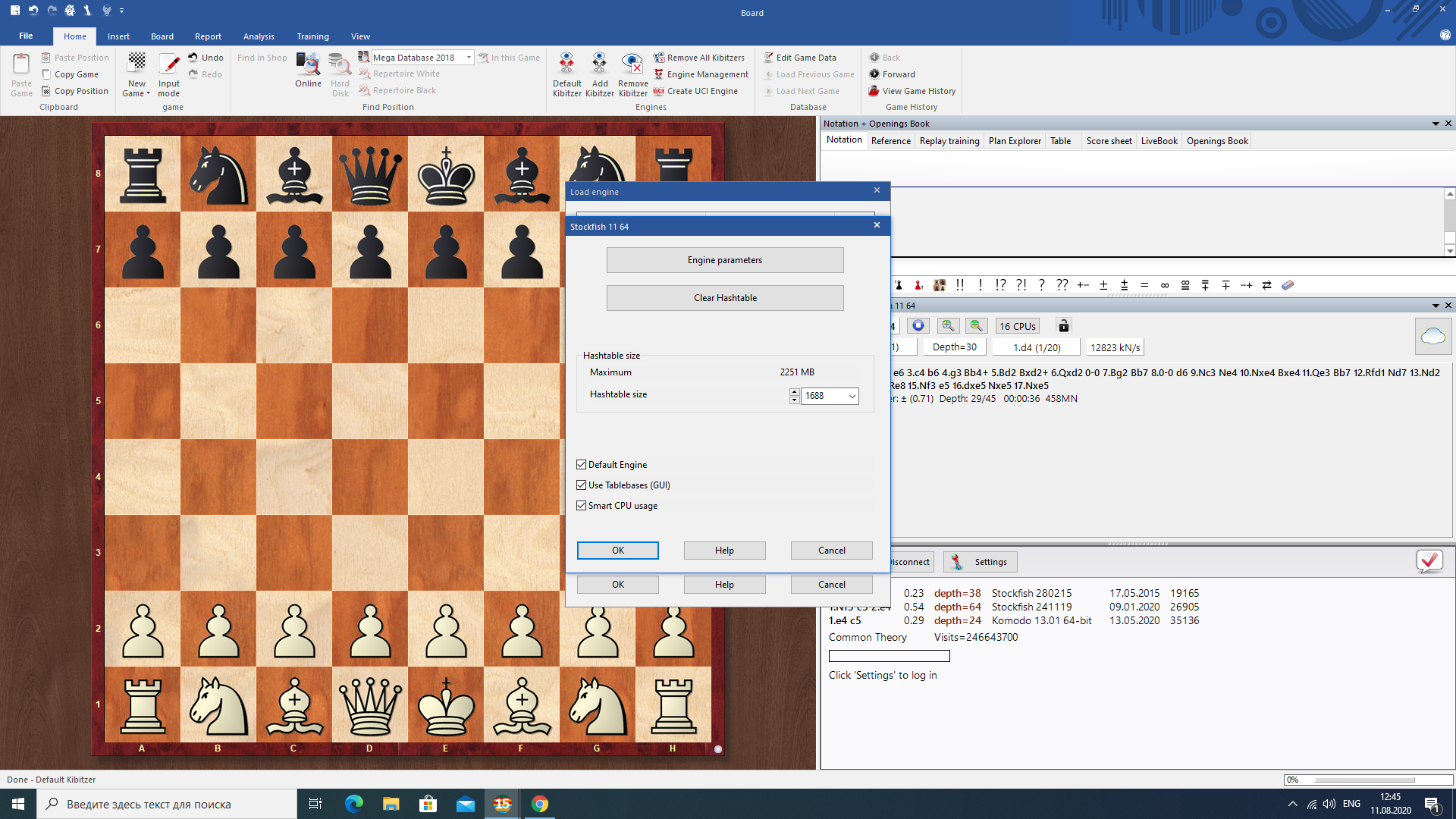Open Mega Database 2018 dropdown
This screenshot has width=1456, height=819.
coord(469,58)
